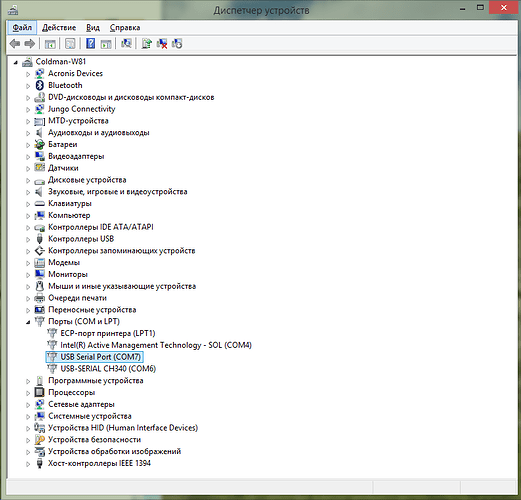Click the Back arrow toolbar icon

[x=15, y=44]
